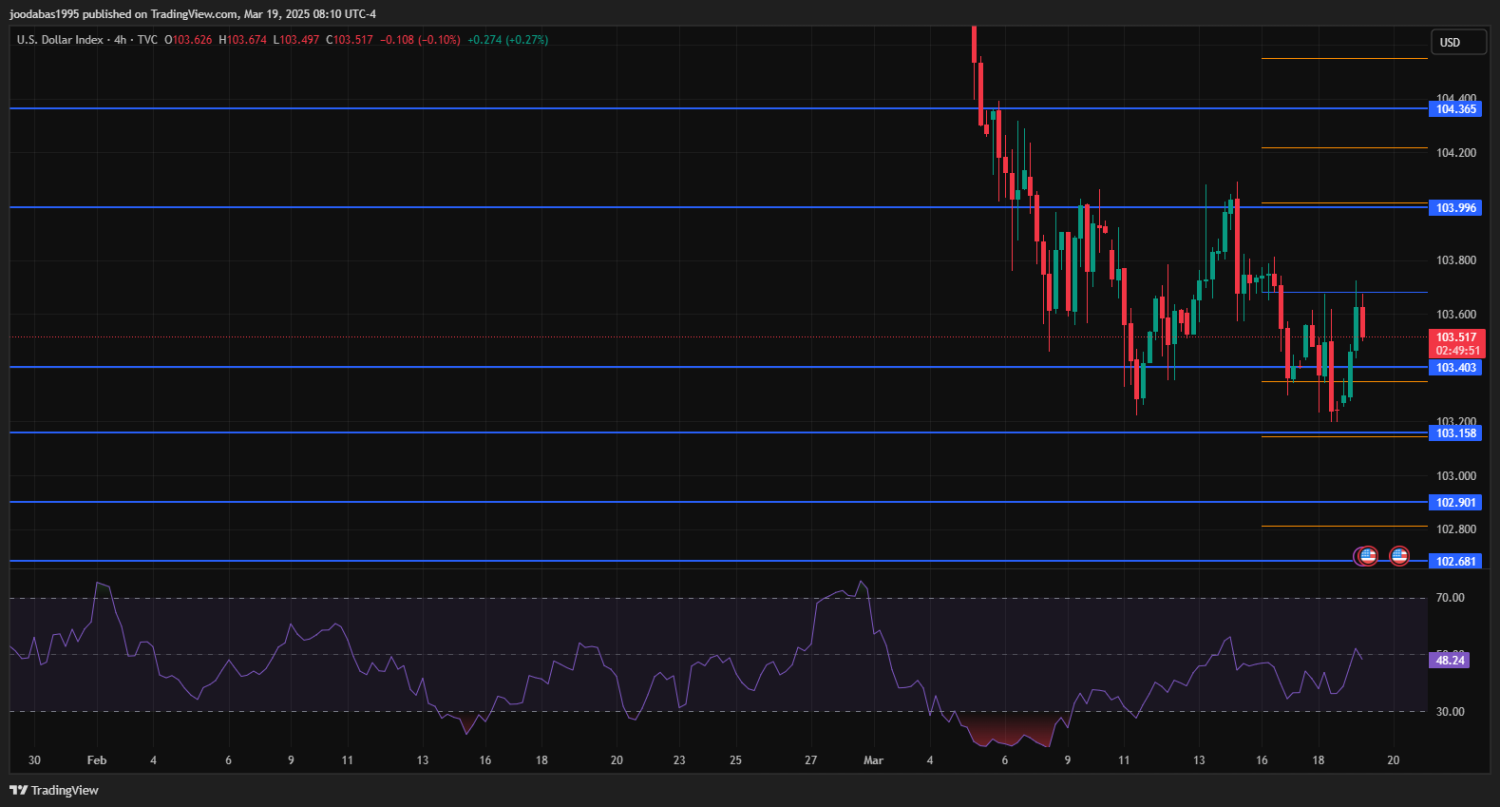Viewport: 1500px width, 807px height.
Task: Click the RSI 30.00 level label
Action: click(x=1450, y=712)
